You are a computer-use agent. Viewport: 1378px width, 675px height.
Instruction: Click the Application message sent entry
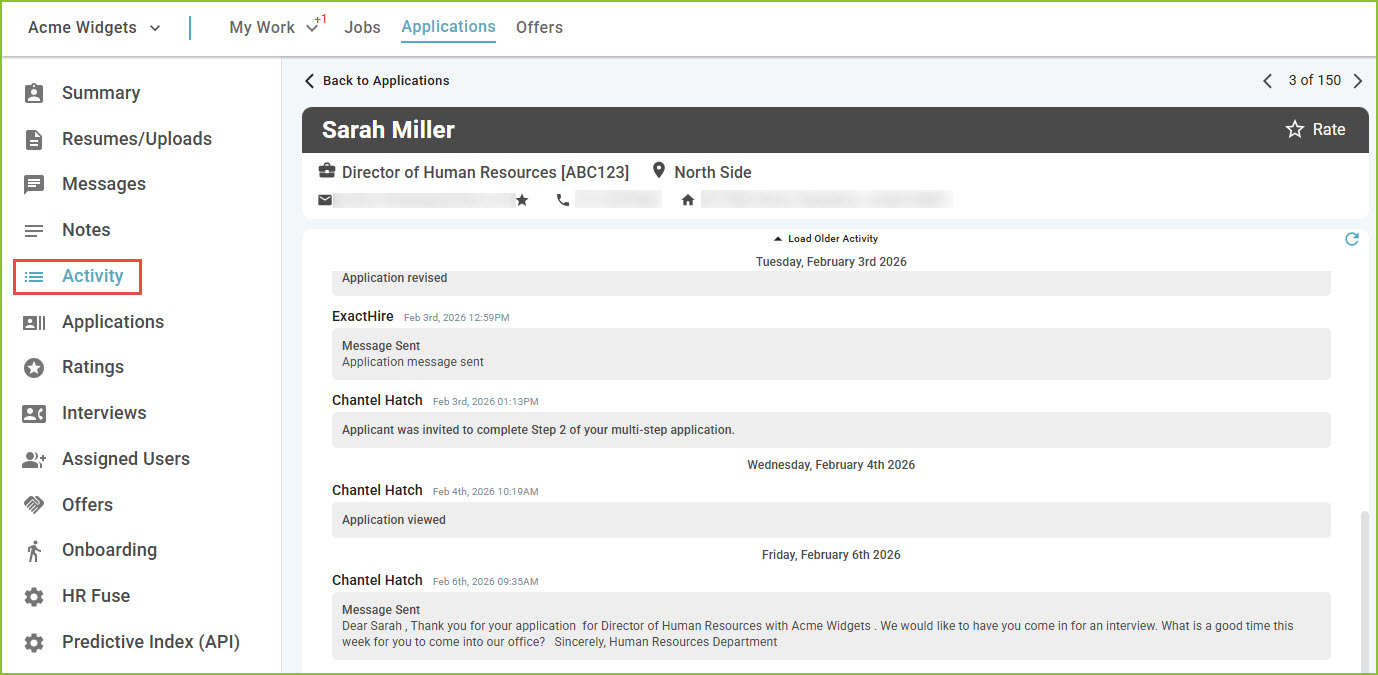coord(831,354)
